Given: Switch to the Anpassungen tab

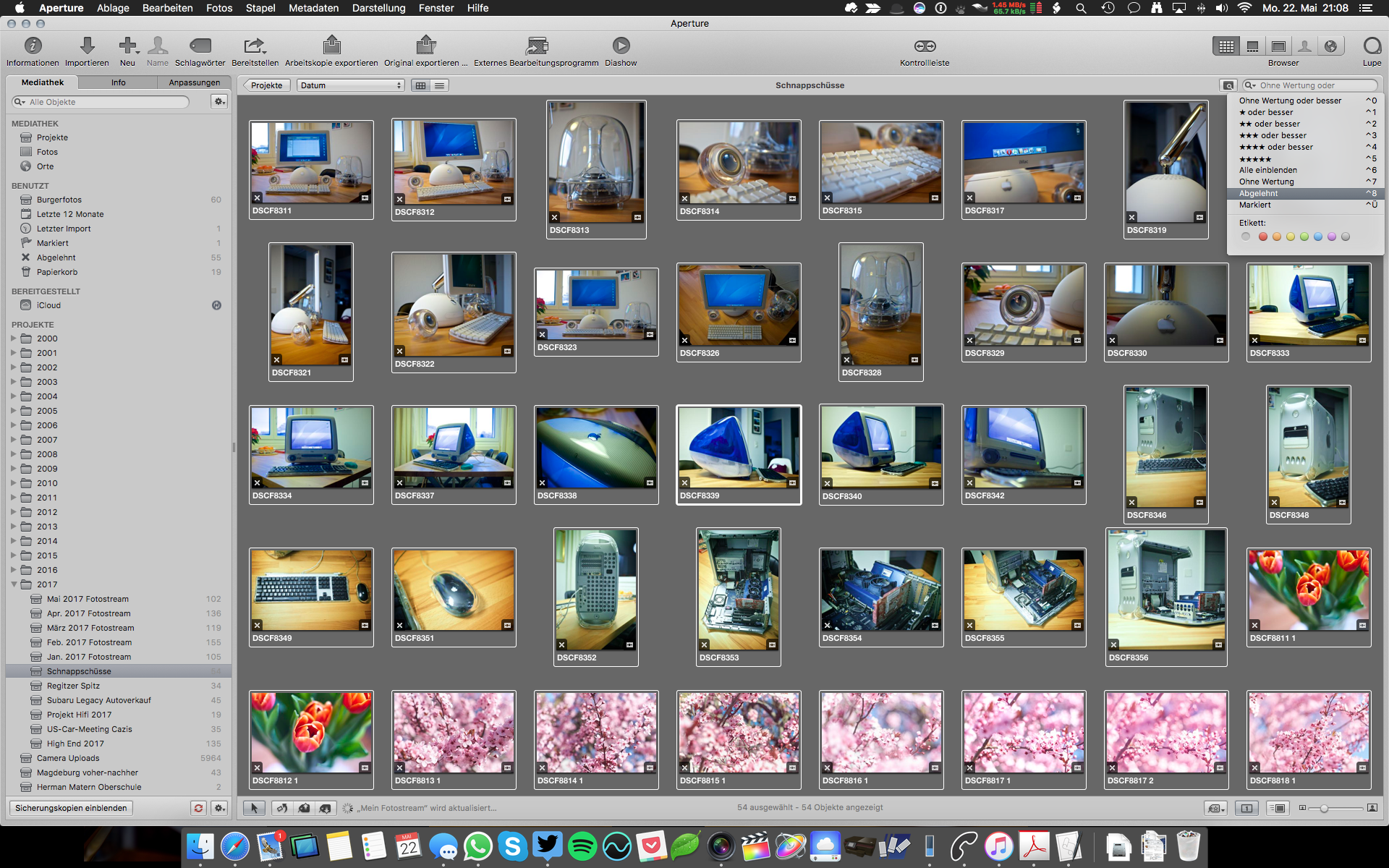Looking at the screenshot, I should tap(194, 82).
